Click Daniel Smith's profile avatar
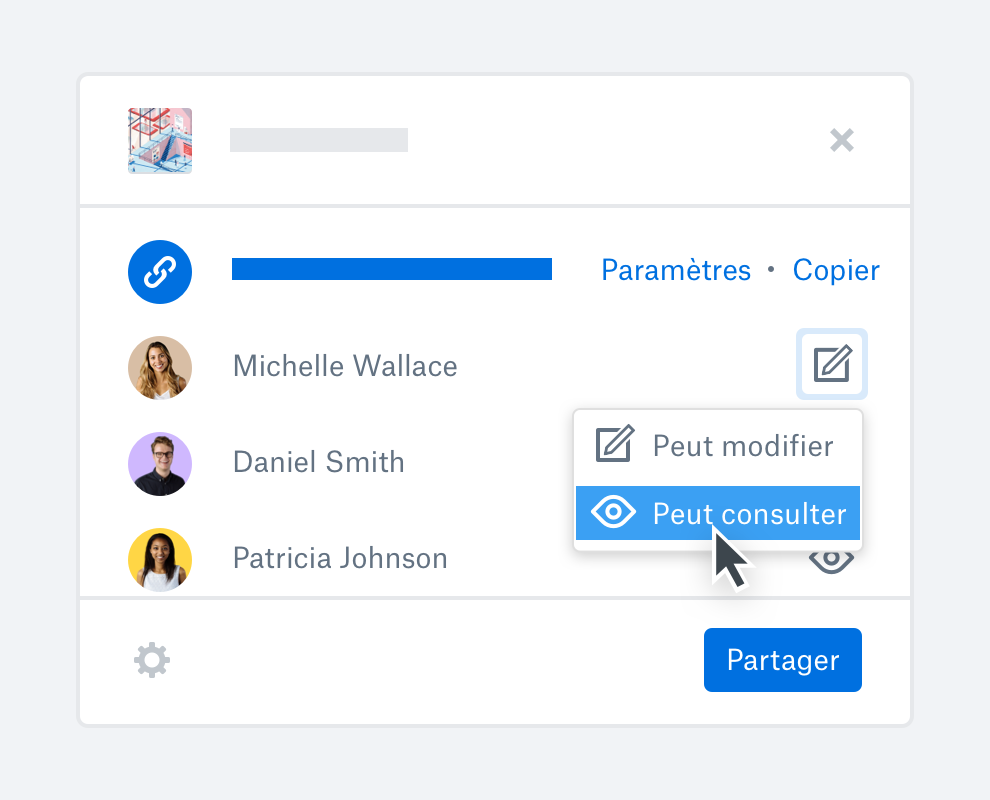This screenshot has height=800, width=990. [160, 464]
